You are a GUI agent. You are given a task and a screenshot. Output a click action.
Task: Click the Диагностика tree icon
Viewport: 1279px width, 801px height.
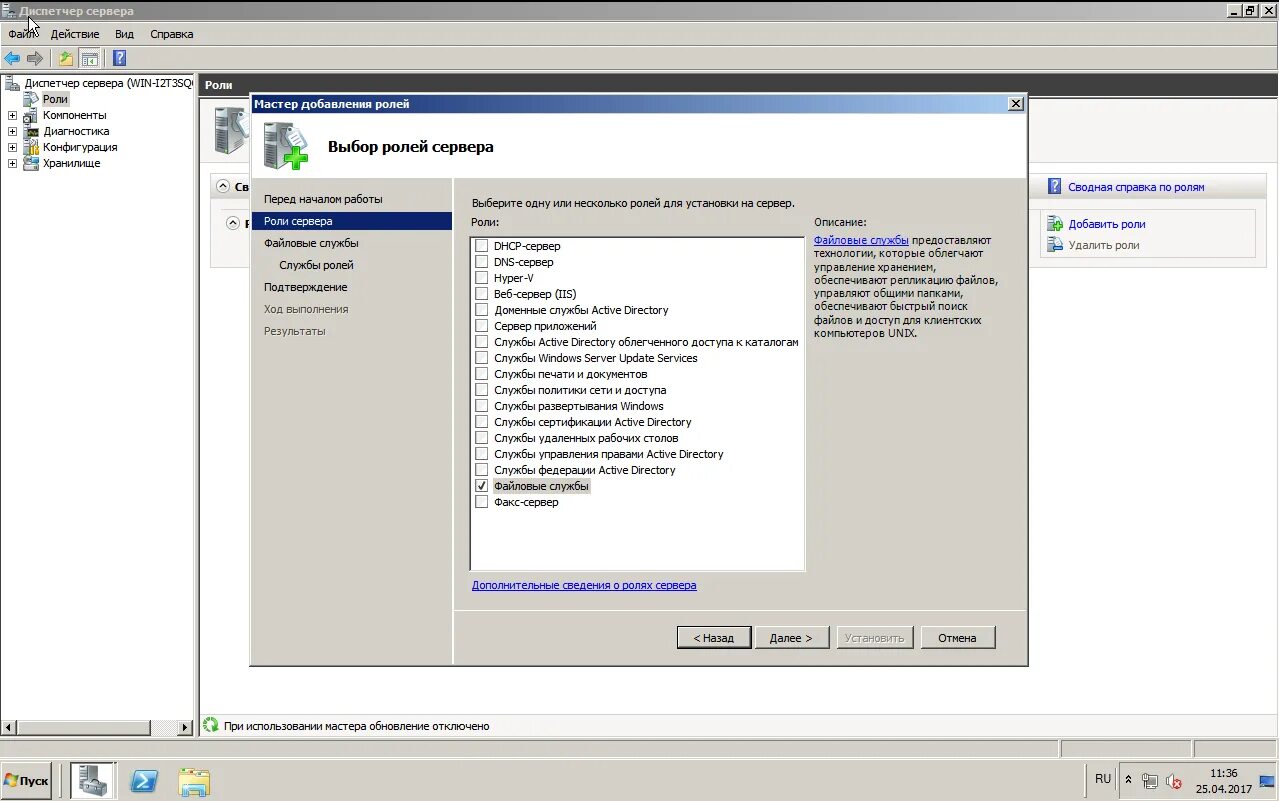point(31,131)
